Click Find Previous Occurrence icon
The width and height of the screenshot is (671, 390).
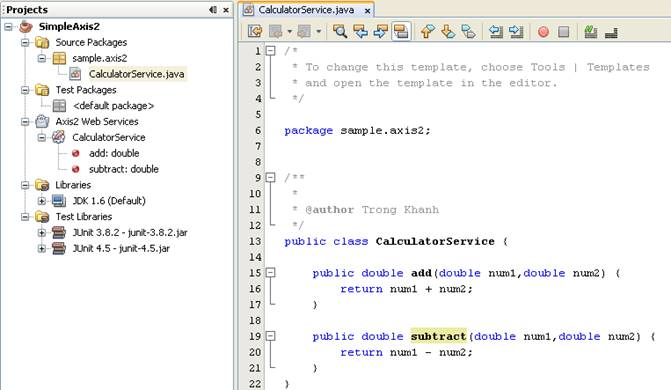coord(360,32)
